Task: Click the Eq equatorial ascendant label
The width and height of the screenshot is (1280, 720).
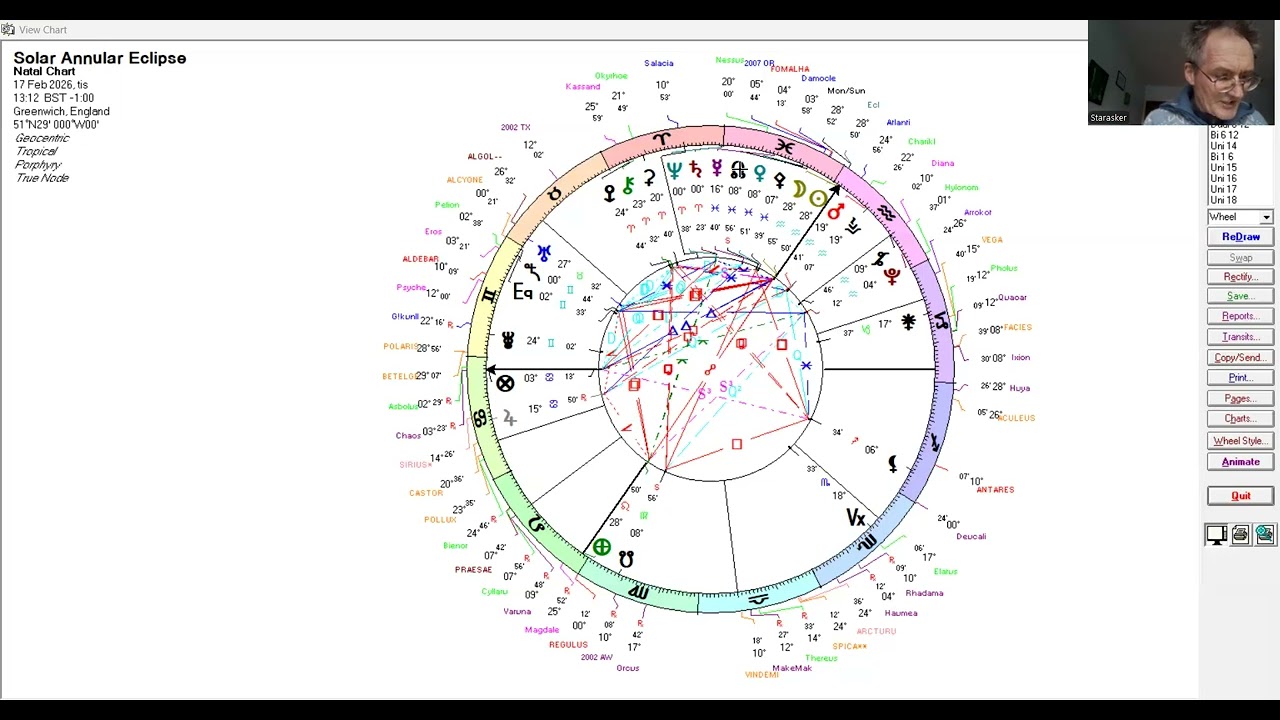Action: pyautogui.click(x=522, y=292)
